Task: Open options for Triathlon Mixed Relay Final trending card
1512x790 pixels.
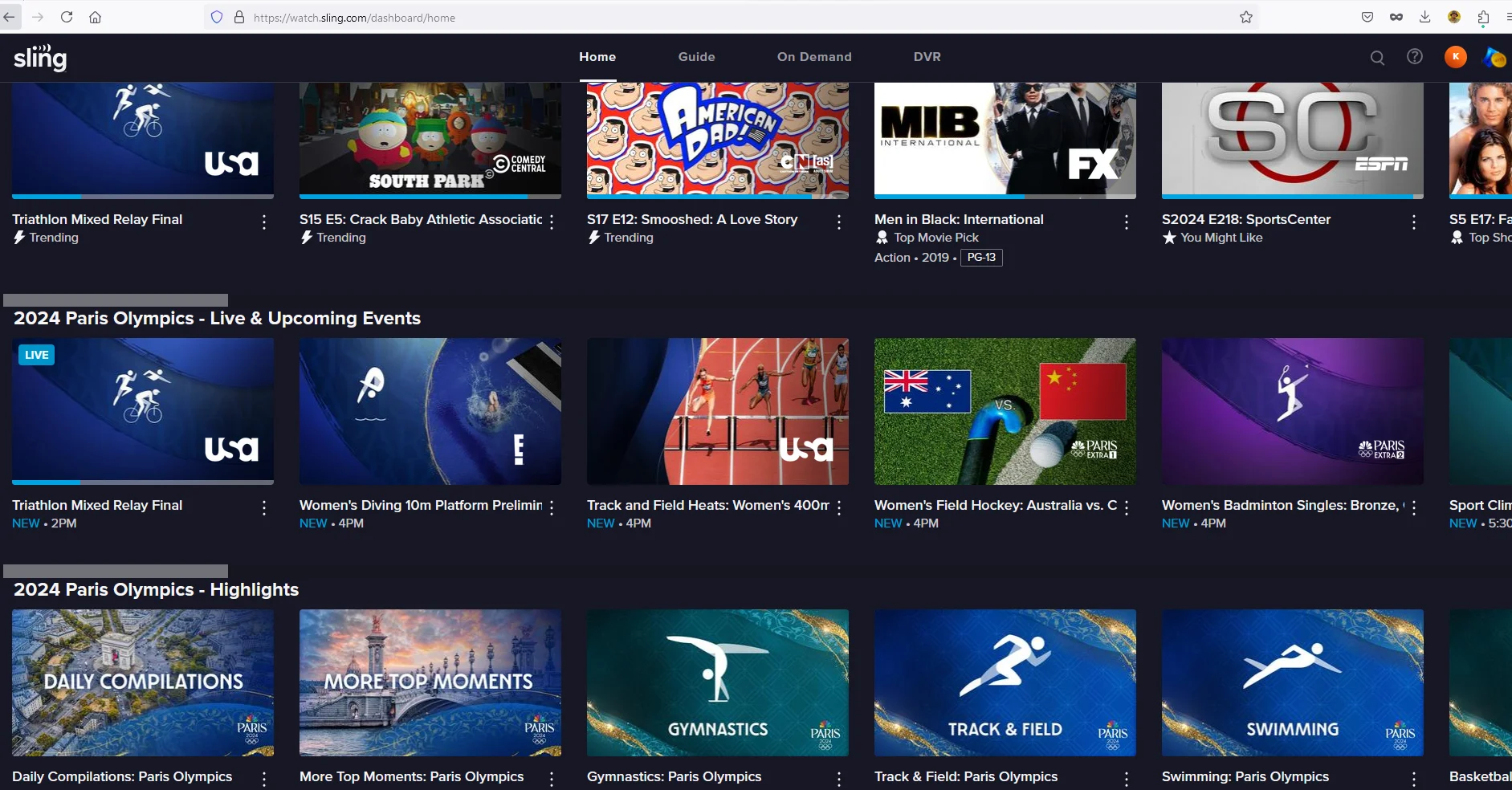Action: [x=264, y=222]
